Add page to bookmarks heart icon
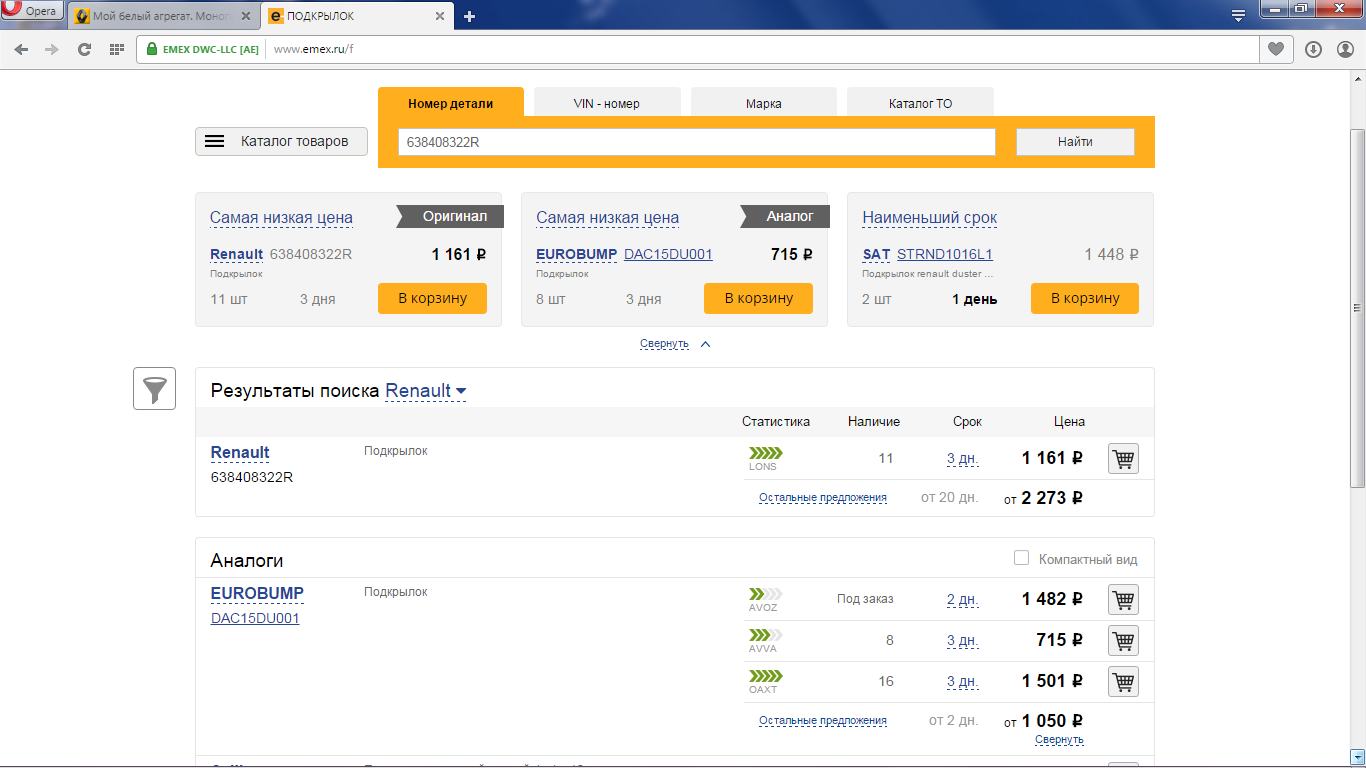 point(1275,49)
